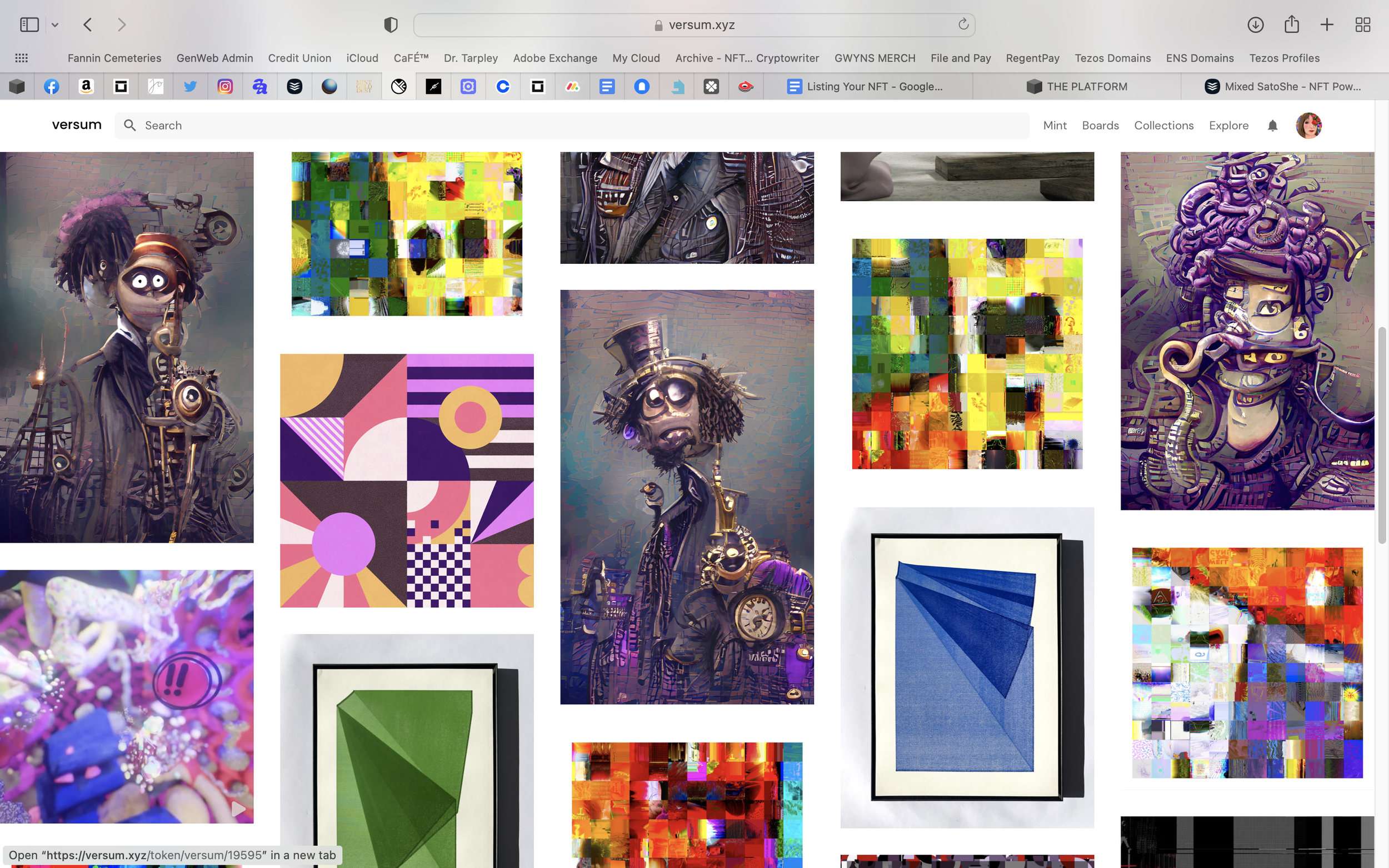This screenshot has width=1389, height=868.
Task: Click the page vertical scrollbar
Action: (x=1382, y=436)
